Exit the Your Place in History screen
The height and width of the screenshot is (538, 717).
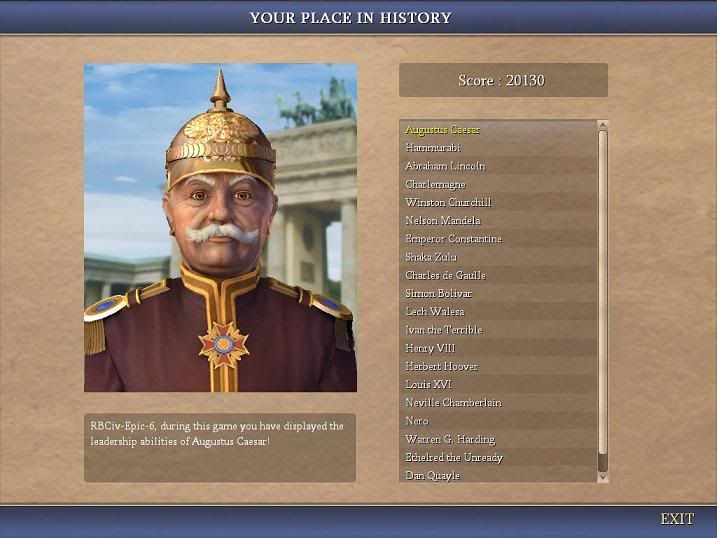677,519
